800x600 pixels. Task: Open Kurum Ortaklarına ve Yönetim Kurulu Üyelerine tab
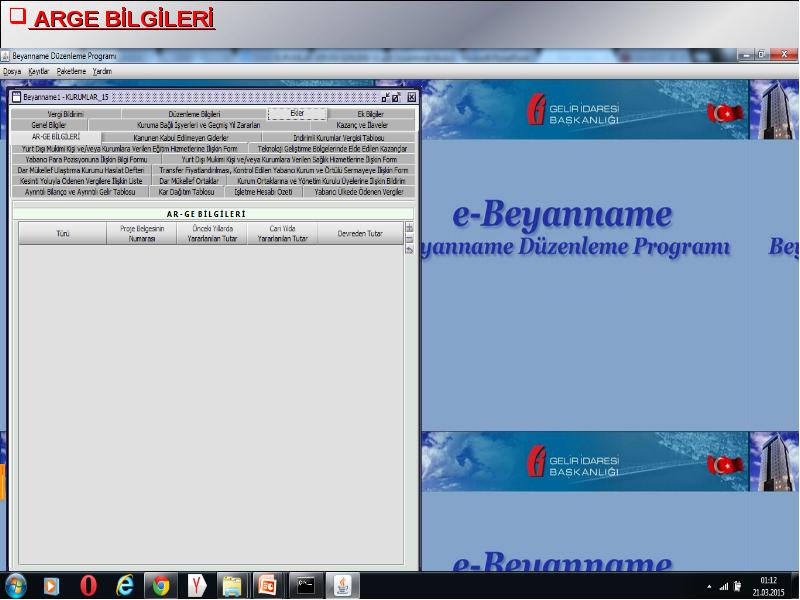click(321, 181)
